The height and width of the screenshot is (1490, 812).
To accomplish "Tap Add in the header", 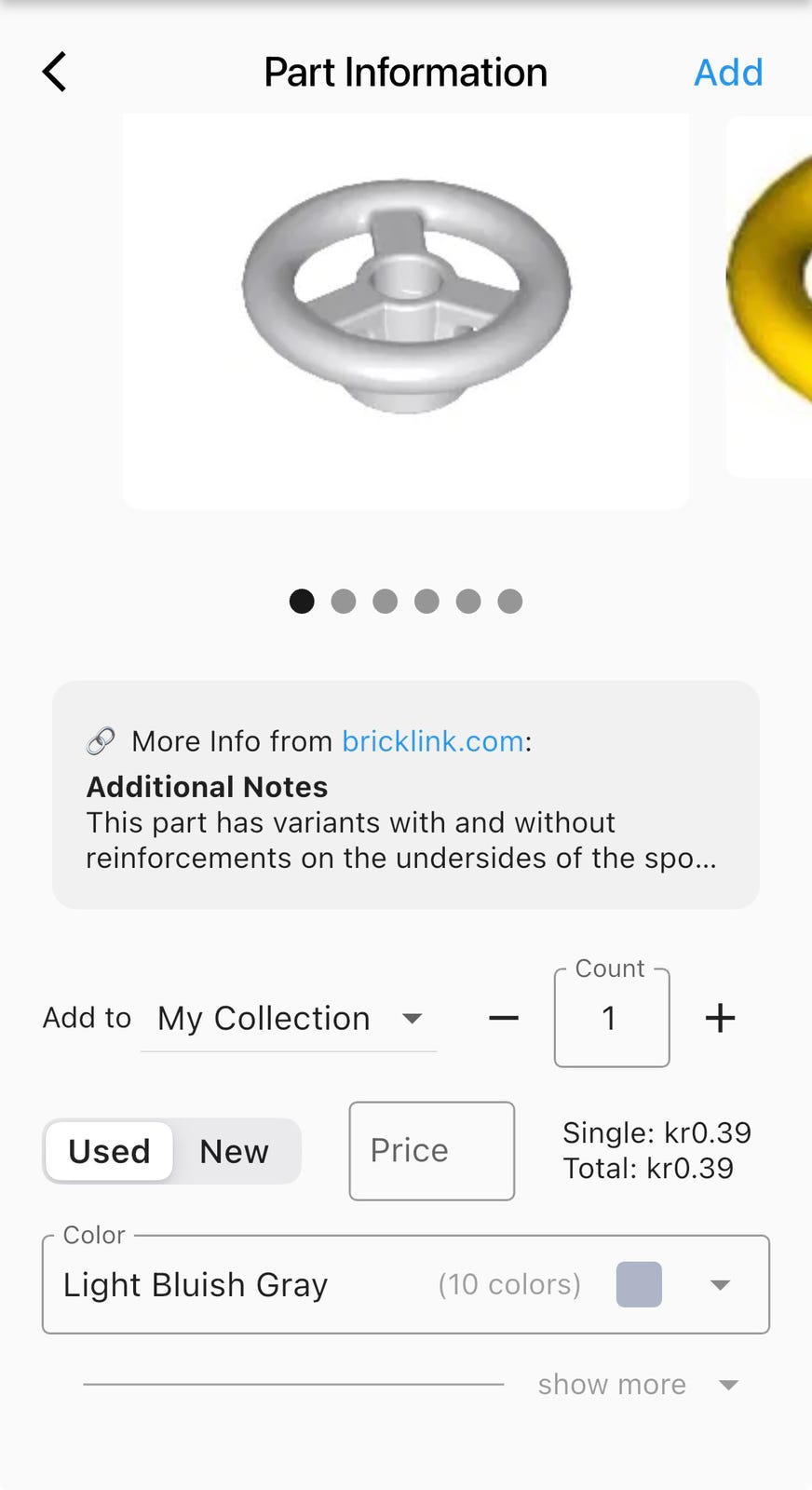I will pyautogui.click(x=728, y=73).
